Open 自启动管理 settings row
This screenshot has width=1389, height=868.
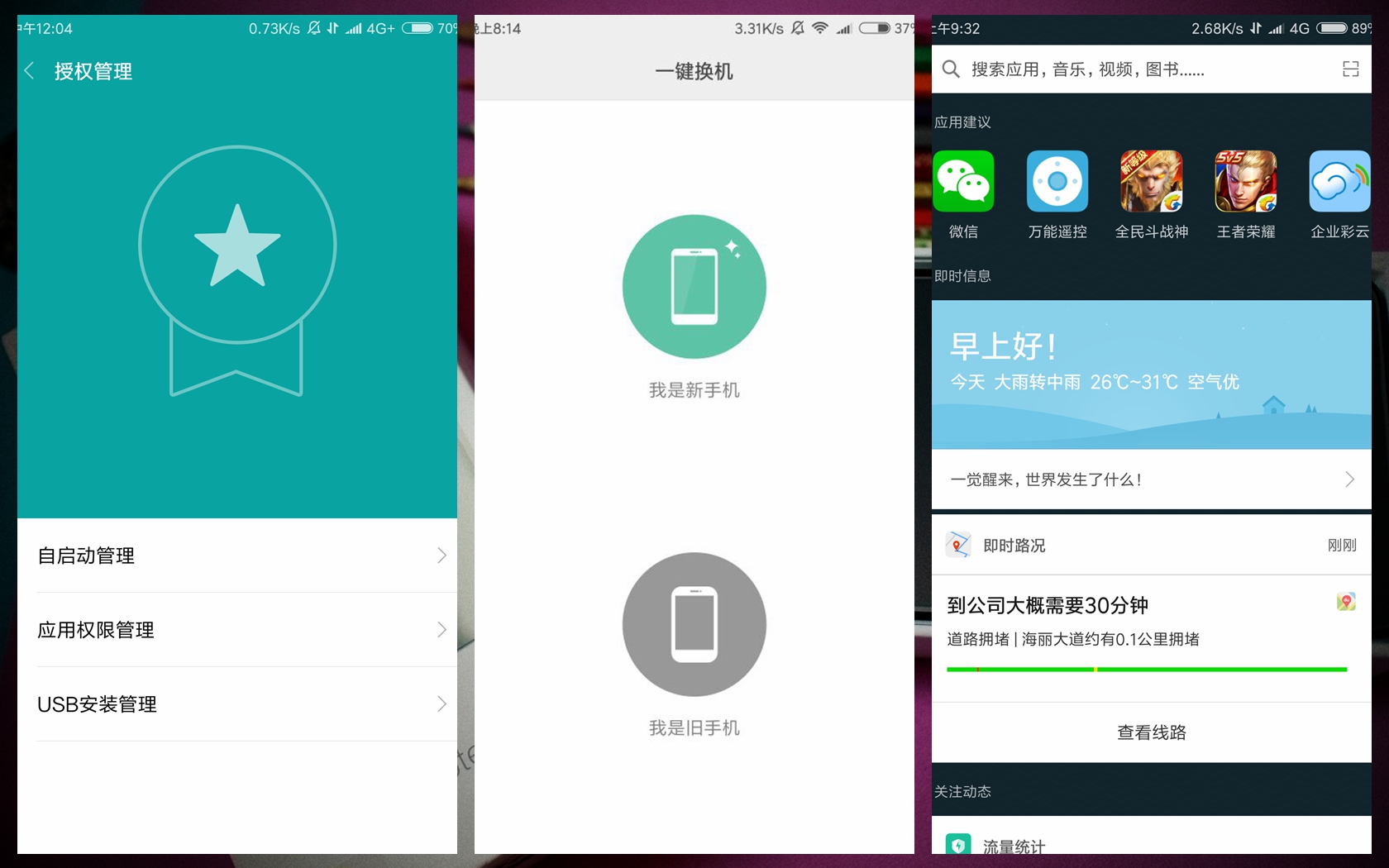point(237,556)
